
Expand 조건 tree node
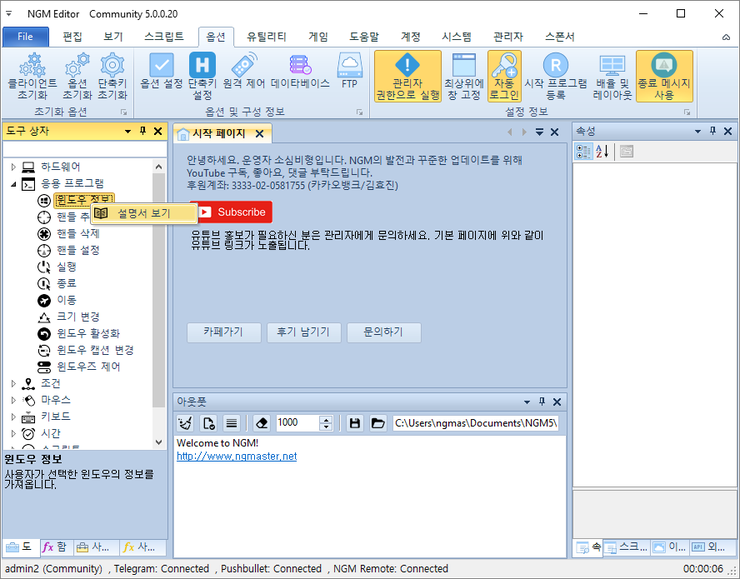pyautogui.click(x=13, y=383)
